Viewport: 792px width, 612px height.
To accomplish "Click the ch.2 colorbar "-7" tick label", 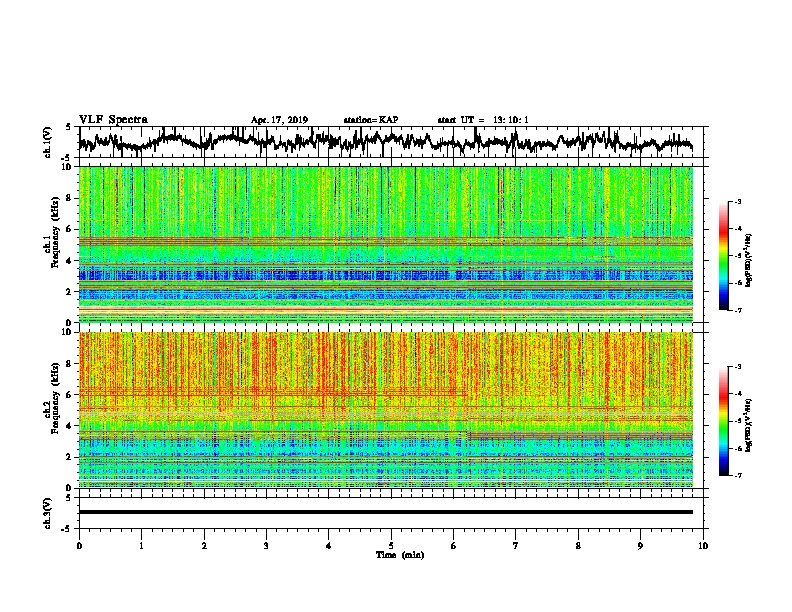I will click(x=737, y=475).
